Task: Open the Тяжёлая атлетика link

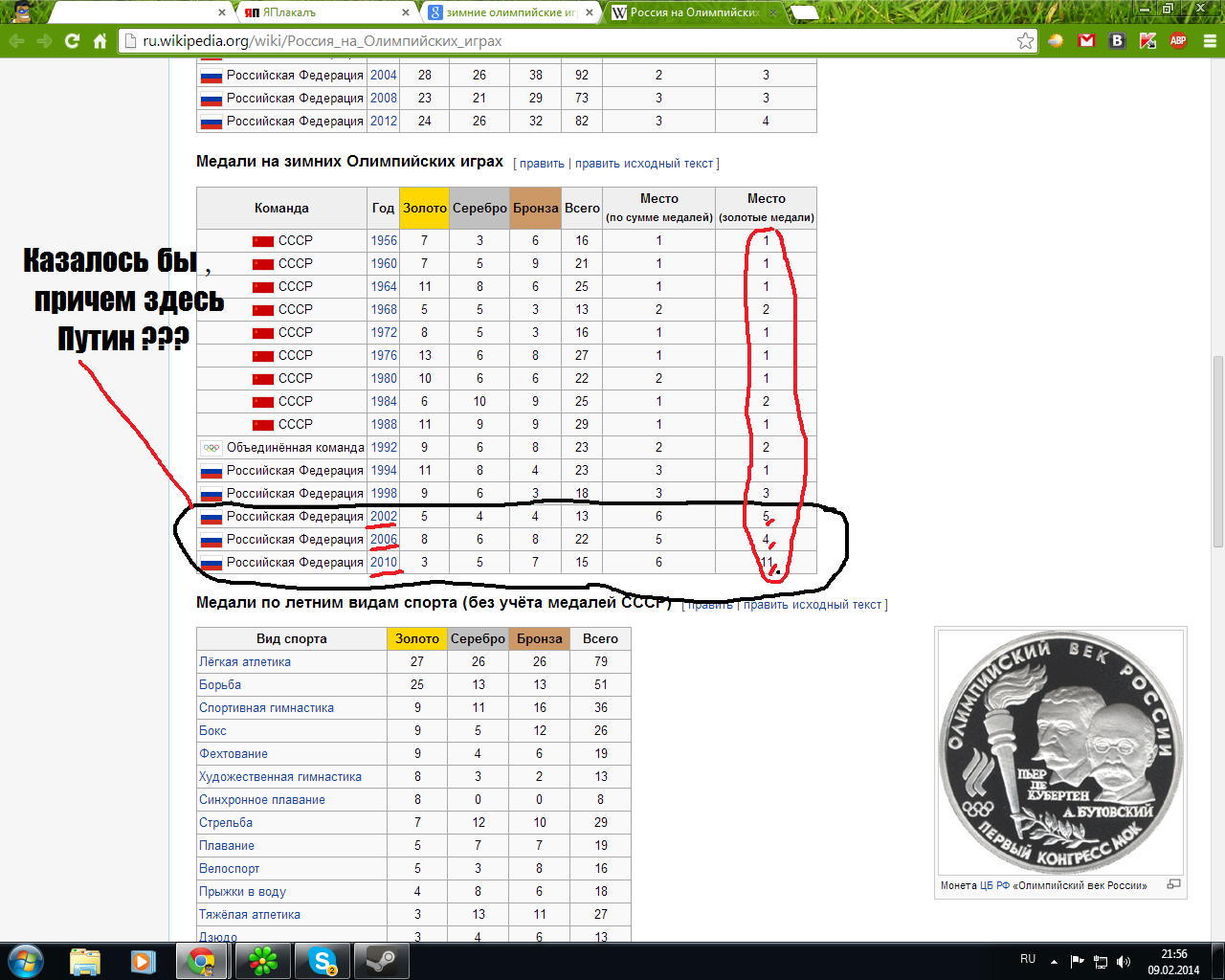Action: (x=250, y=915)
